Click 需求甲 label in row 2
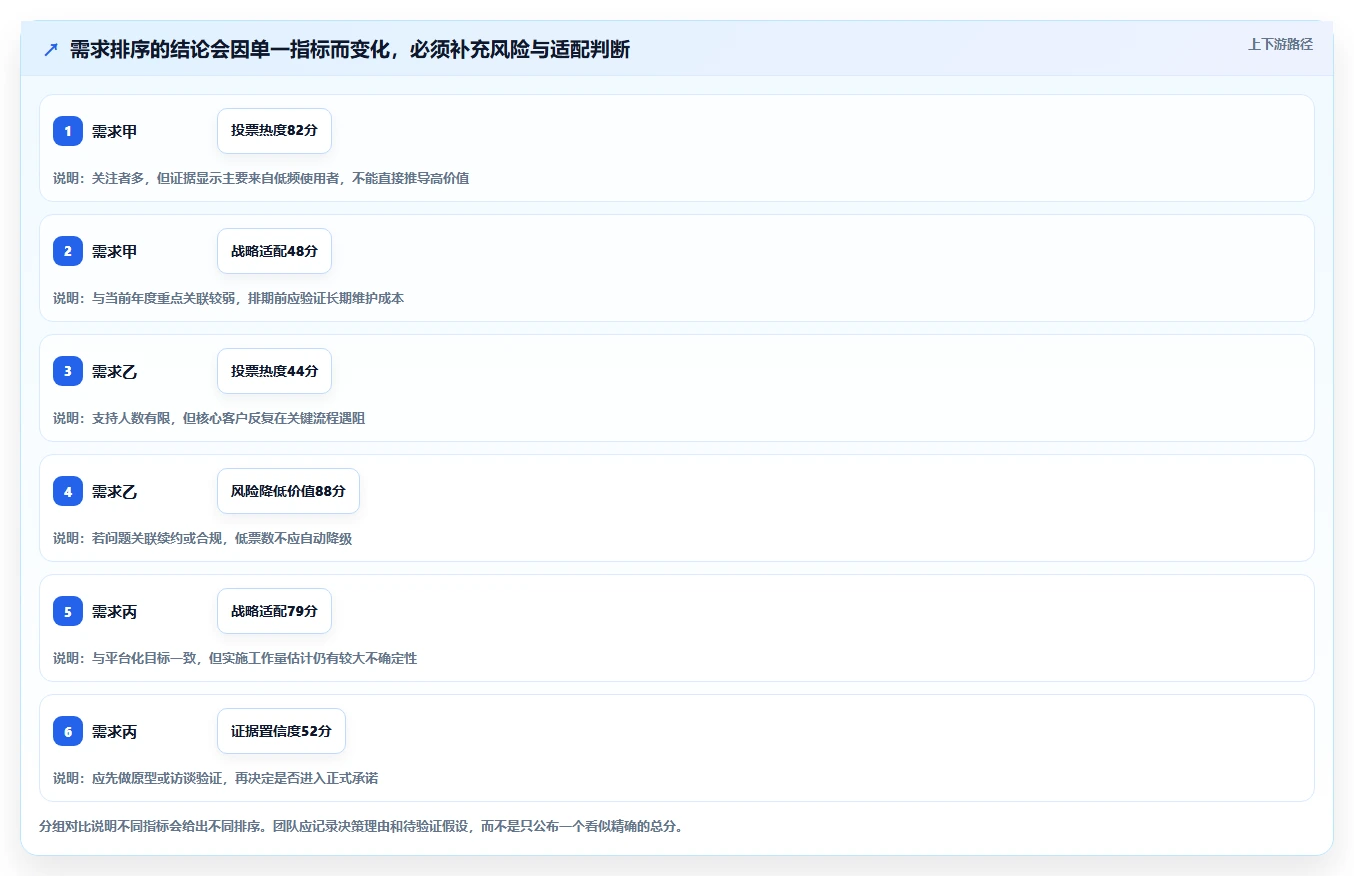 point(114,251)
